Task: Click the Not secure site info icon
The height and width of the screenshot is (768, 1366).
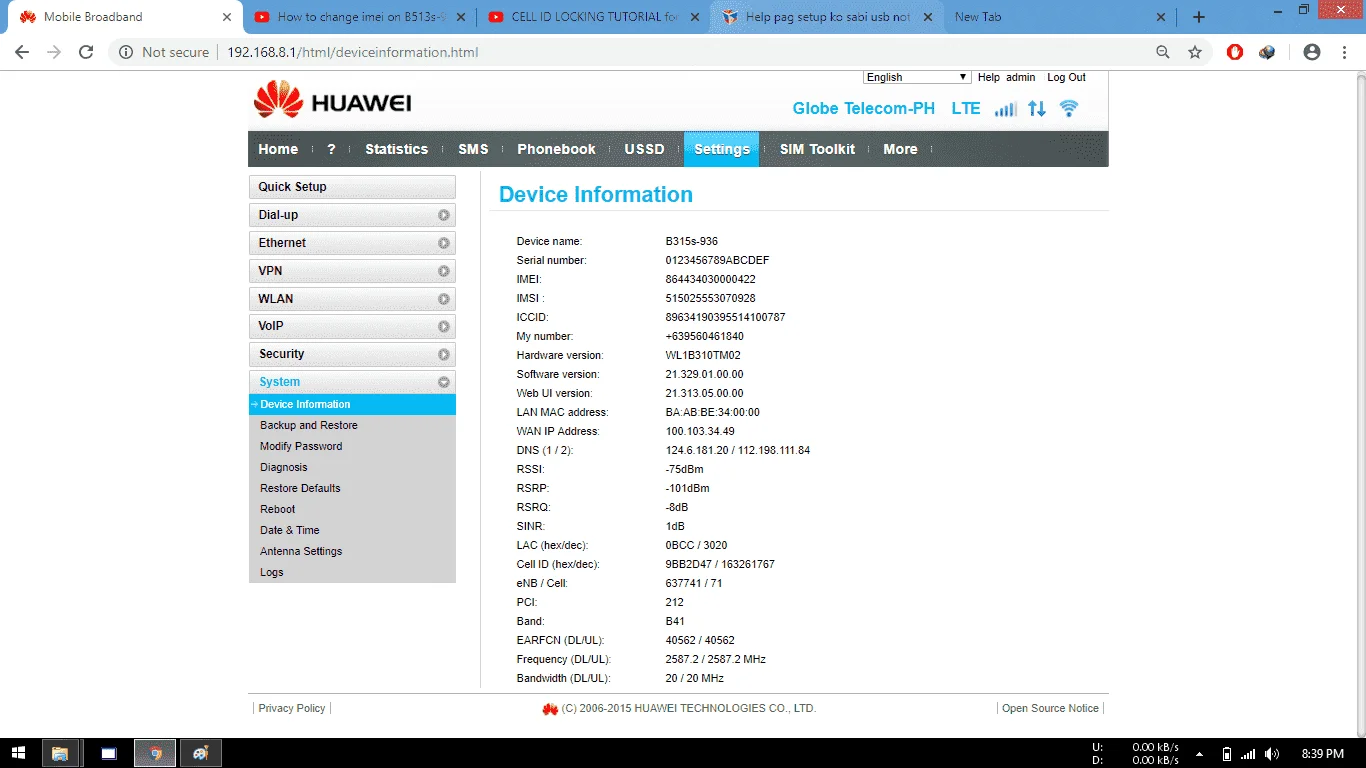Action: coord(126,52)
